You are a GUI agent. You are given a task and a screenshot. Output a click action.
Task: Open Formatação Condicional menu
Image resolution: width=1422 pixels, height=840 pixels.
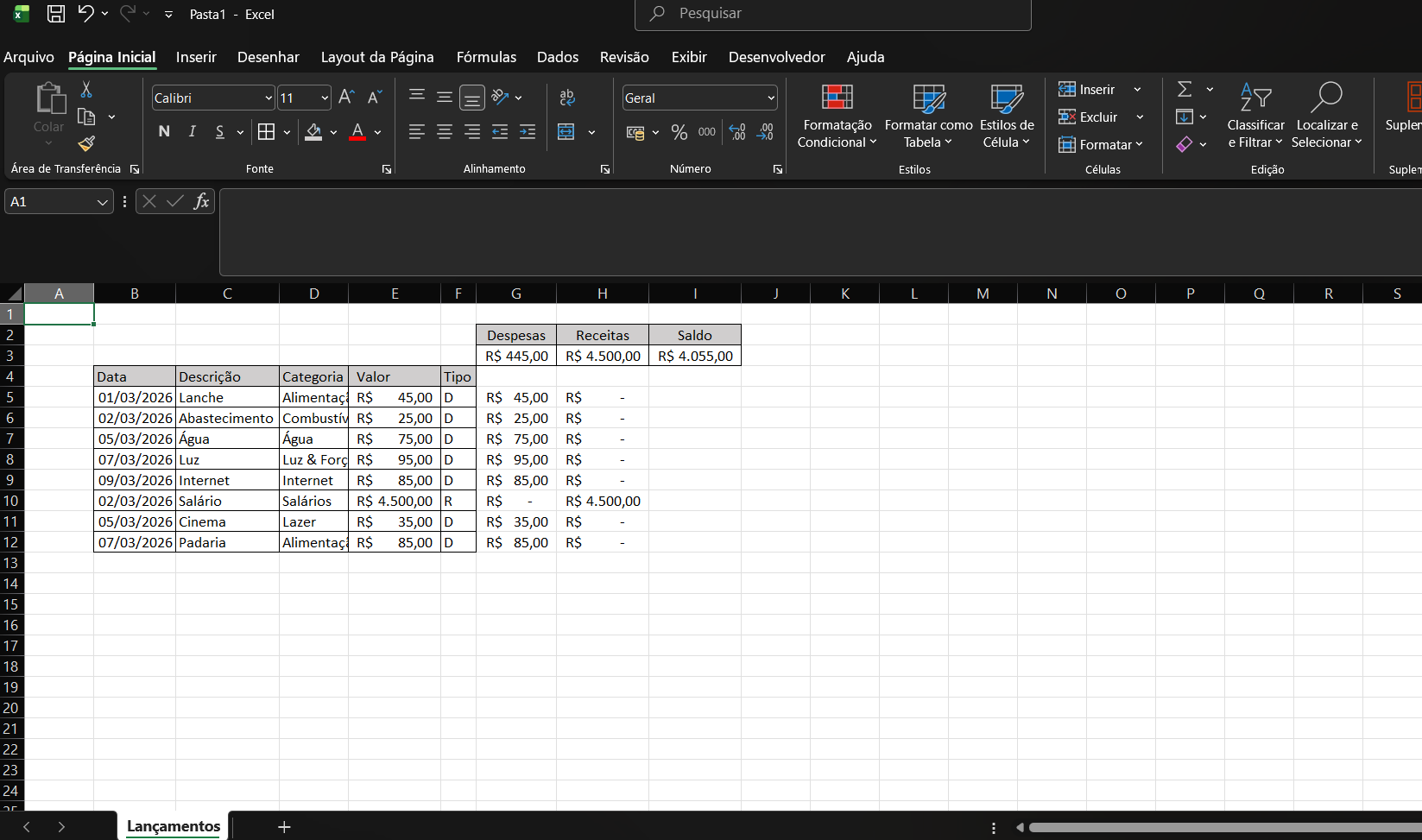click(837, 117)
